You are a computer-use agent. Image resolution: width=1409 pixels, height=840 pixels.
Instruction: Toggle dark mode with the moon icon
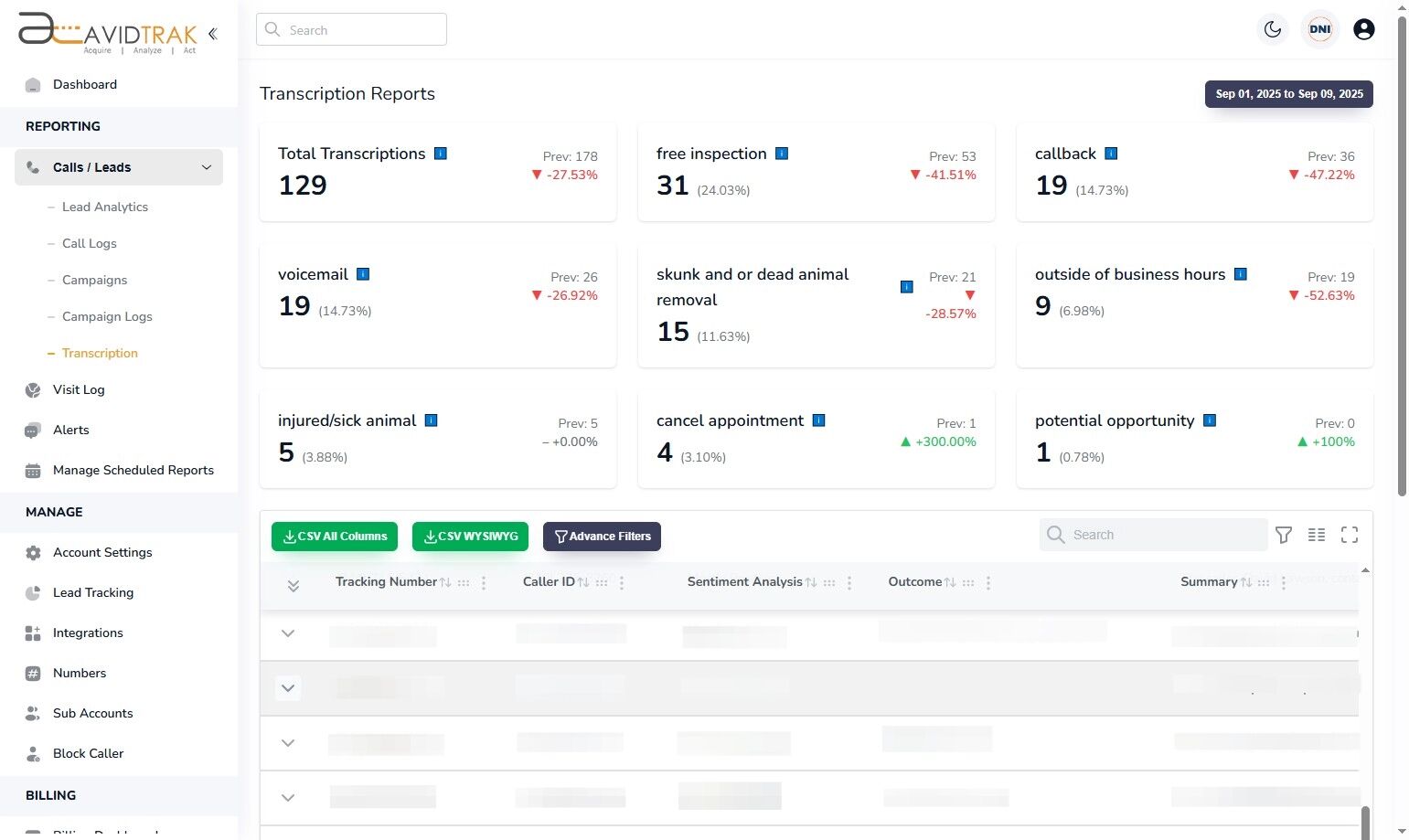[1273, 29]
